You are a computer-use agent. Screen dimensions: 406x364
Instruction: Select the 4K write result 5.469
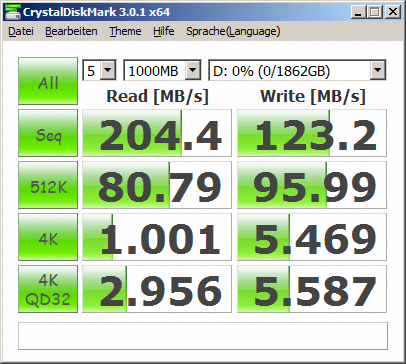tap(312, 237)
